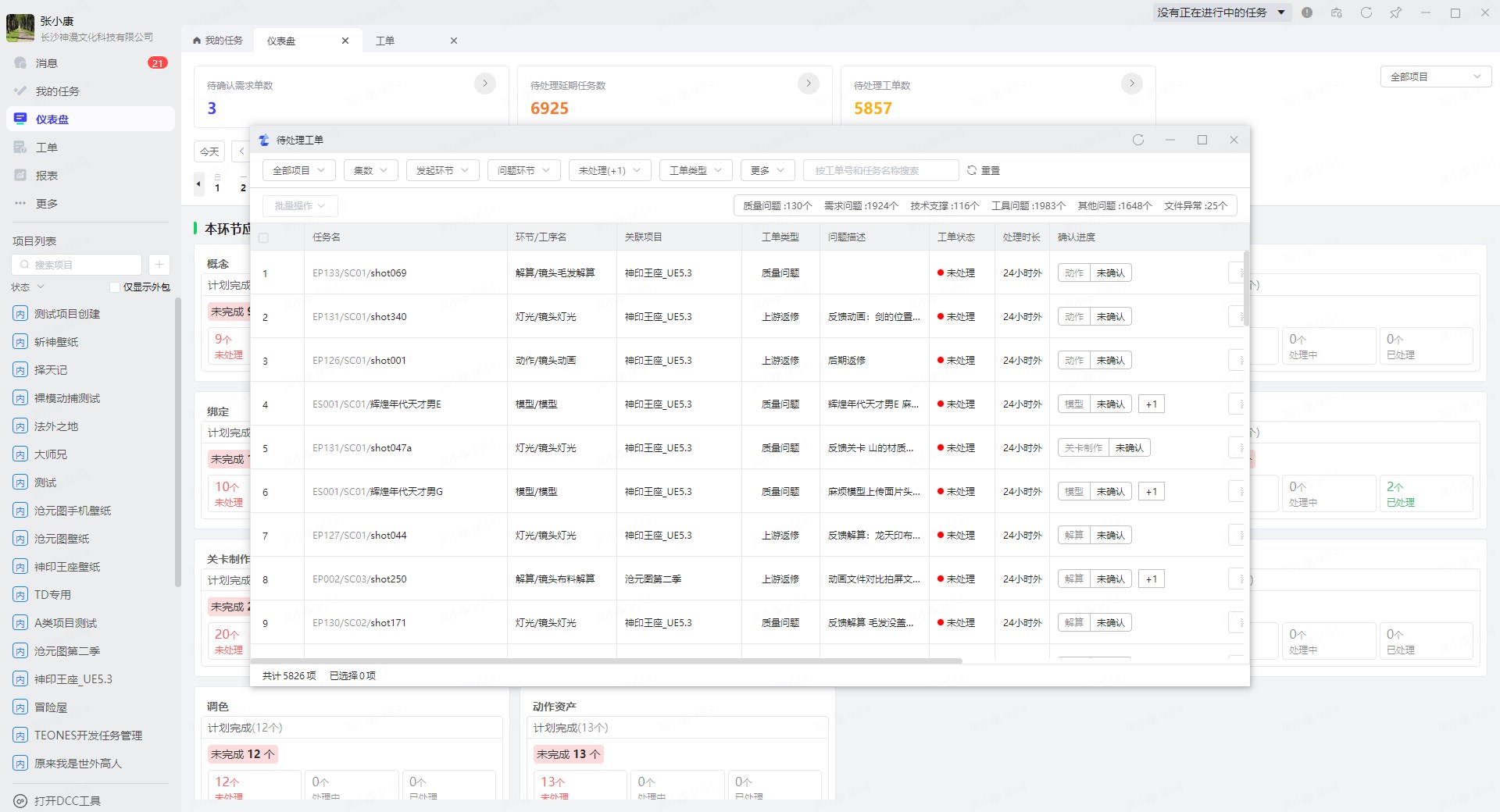
Task: Tick the select-all checkbox in table header
Action: (x=263, y=238)
